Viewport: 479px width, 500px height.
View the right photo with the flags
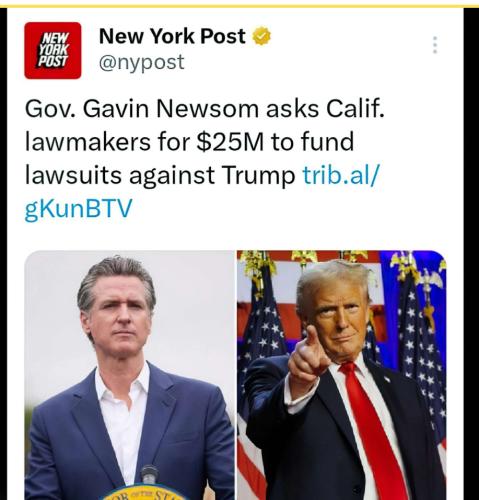(342, 375)
